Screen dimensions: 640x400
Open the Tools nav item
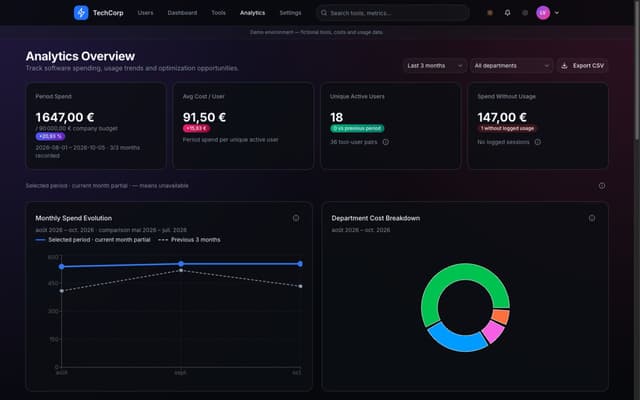(x=218, y=13)
